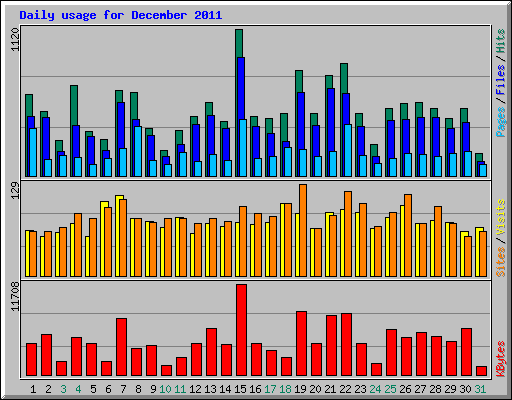The width and height of the screenshot is (512, 400).
Task: Click day label 1 on the x-axis
Action: [x=33, y=389]
